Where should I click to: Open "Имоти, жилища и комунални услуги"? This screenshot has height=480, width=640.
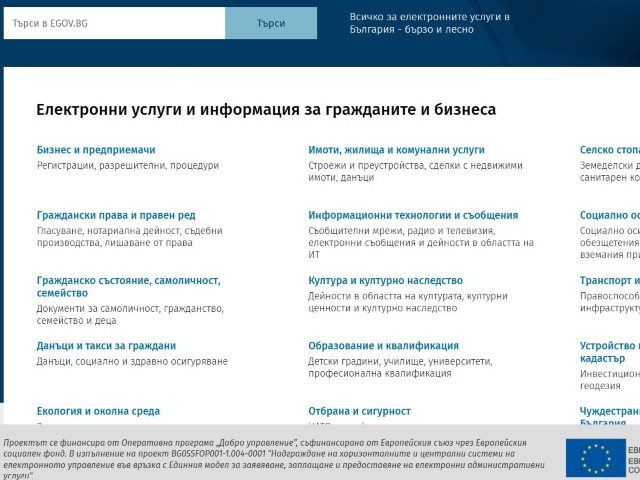[x=396, y=150]
